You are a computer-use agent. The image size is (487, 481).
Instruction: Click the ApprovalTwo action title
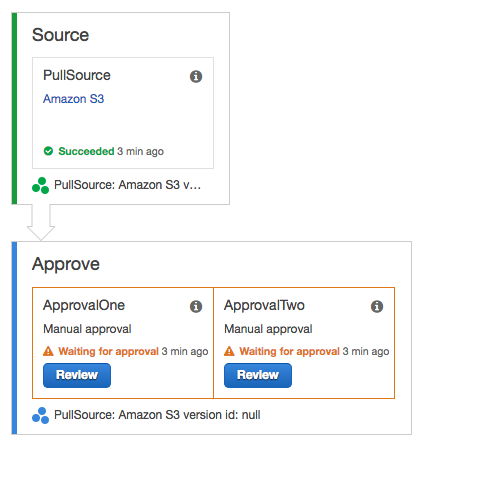264,305
